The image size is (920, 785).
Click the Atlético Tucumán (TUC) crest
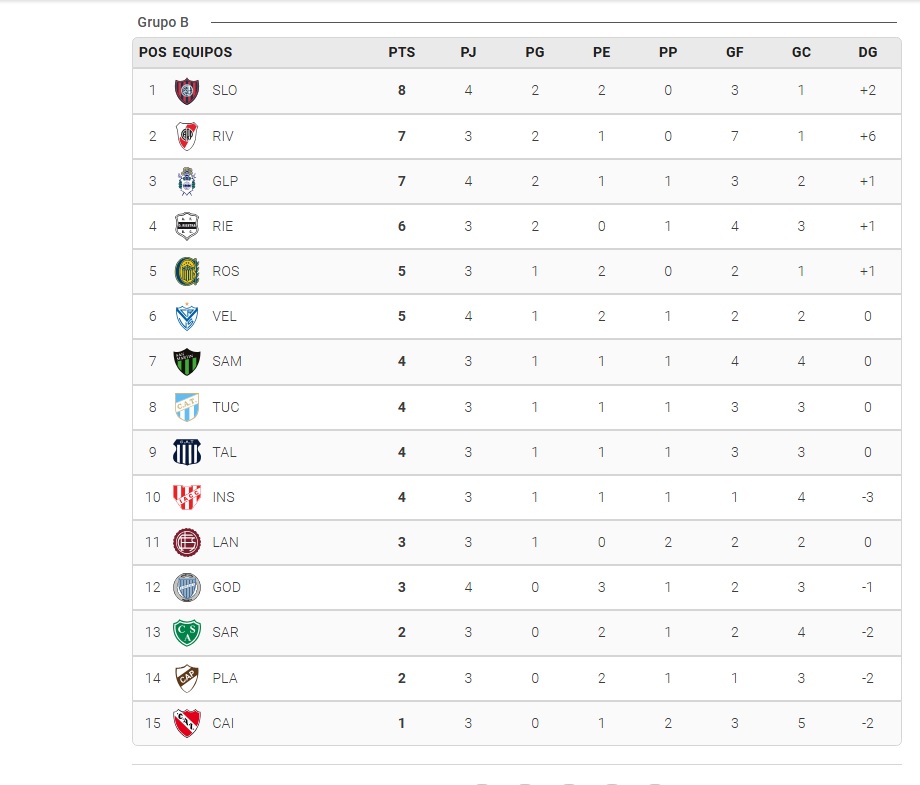(x=187, y=407)
